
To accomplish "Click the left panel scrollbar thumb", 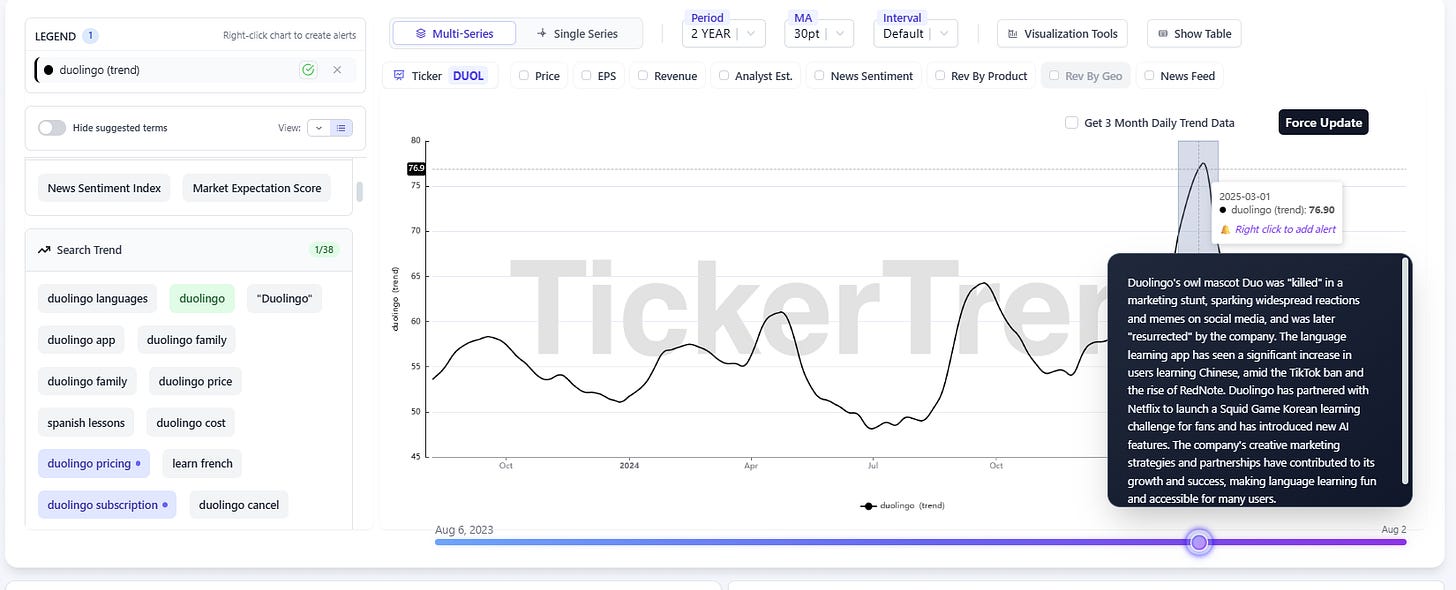I will (359, 191).
